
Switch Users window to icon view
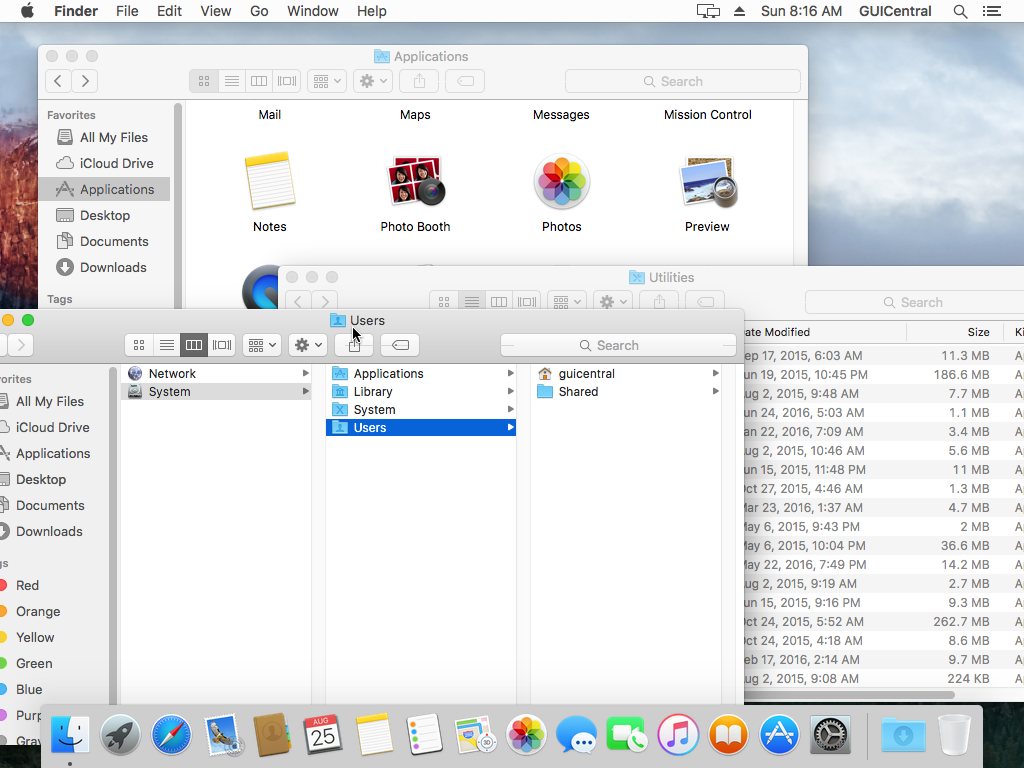point(139,345)
